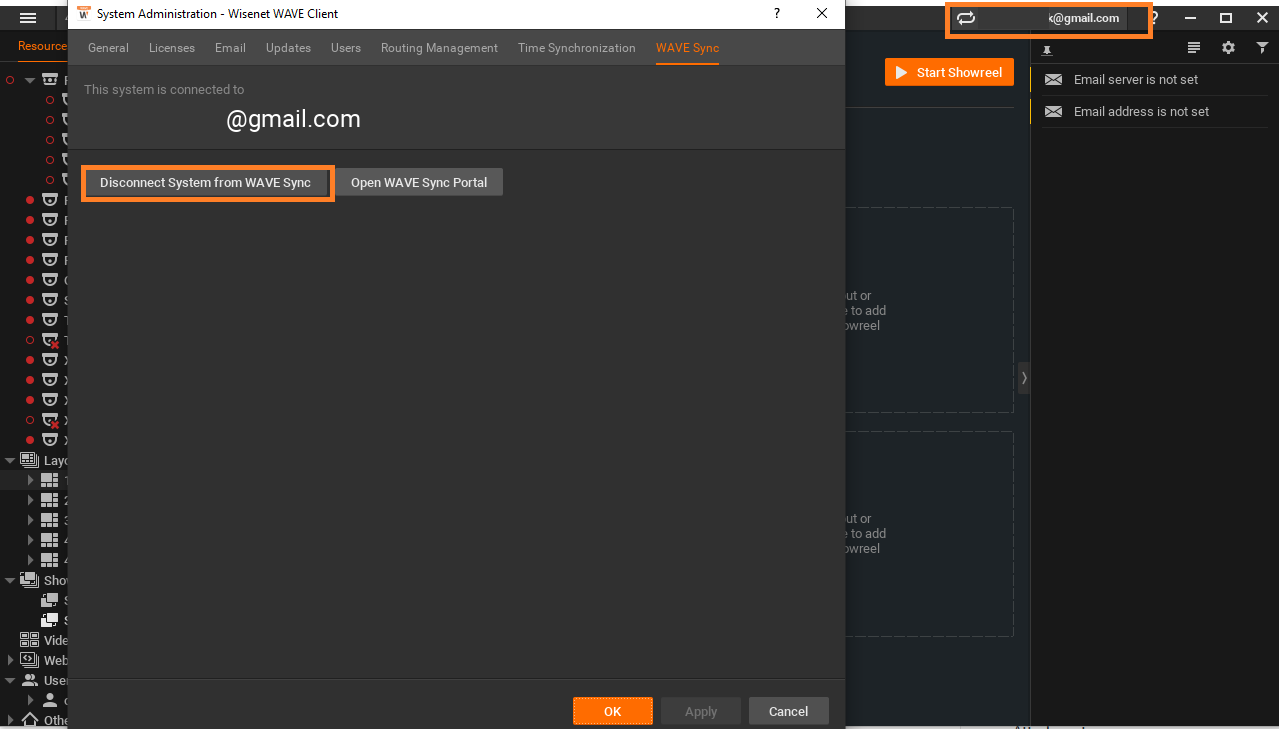
Task: Click the greyed Apply button
Action: (x=701, y=711)
